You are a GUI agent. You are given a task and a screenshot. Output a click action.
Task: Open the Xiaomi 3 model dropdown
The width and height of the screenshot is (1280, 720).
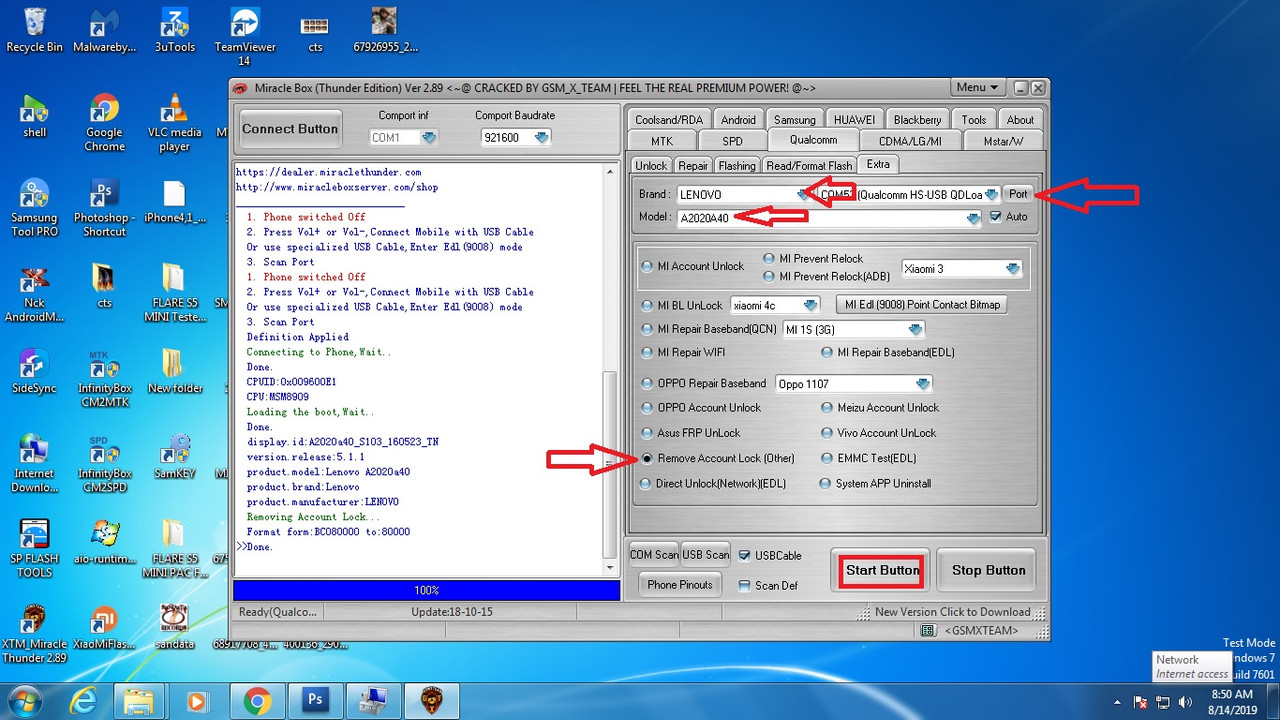(x=1012, y=268)
